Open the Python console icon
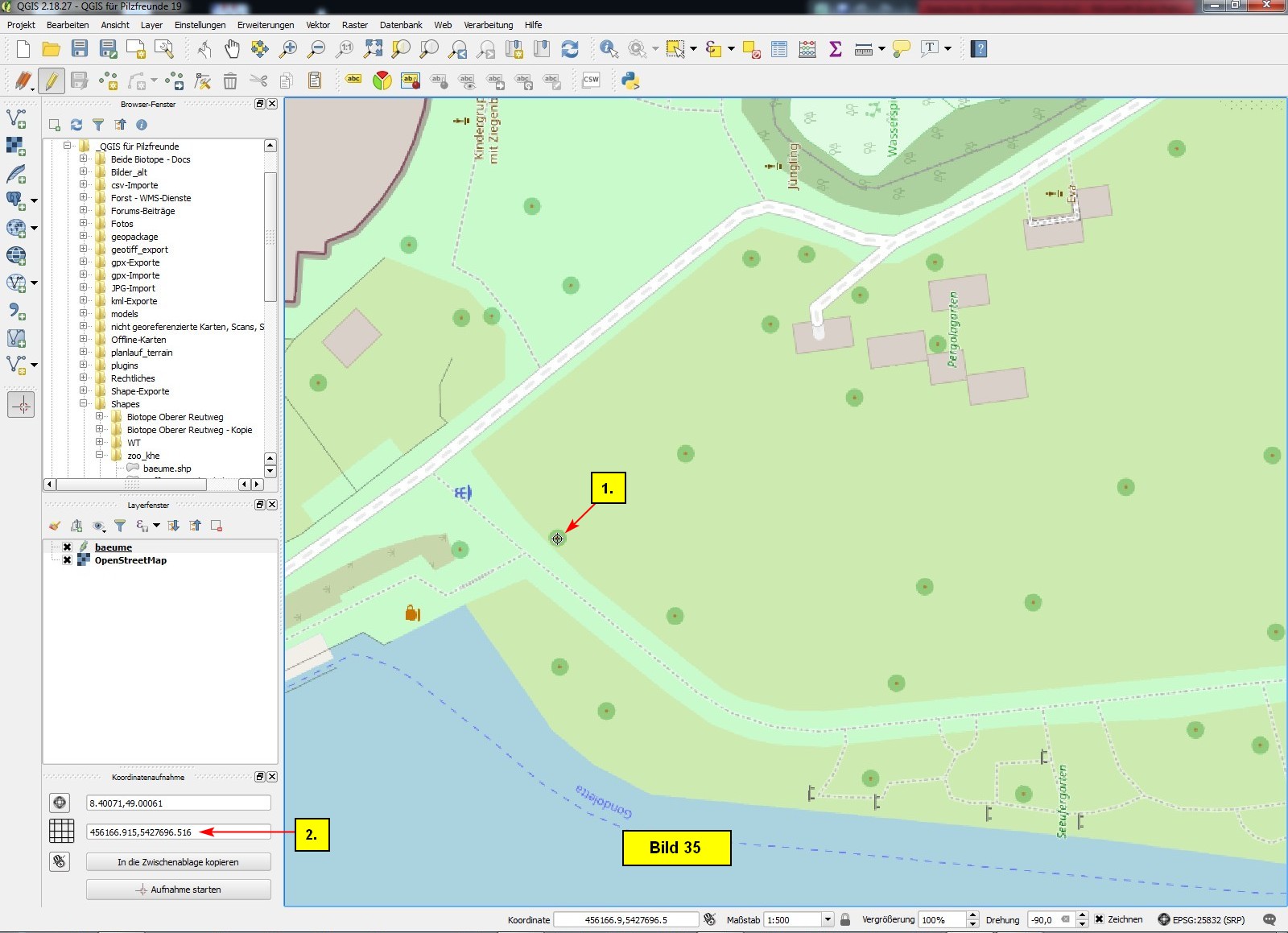The width and height of the screenshot is (1288, 933). (630, 80)
